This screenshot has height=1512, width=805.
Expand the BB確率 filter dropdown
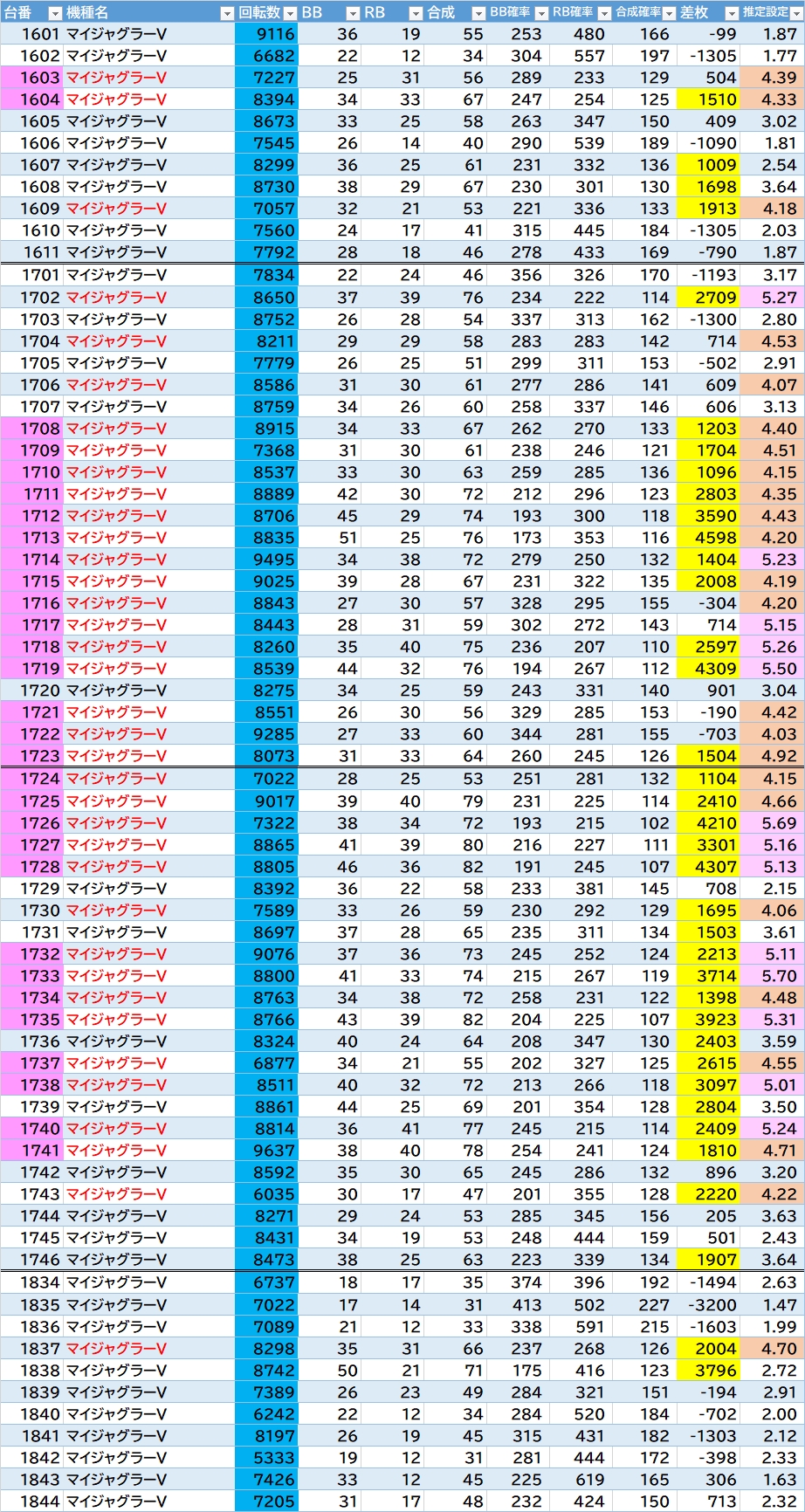(x=541, y=13)
